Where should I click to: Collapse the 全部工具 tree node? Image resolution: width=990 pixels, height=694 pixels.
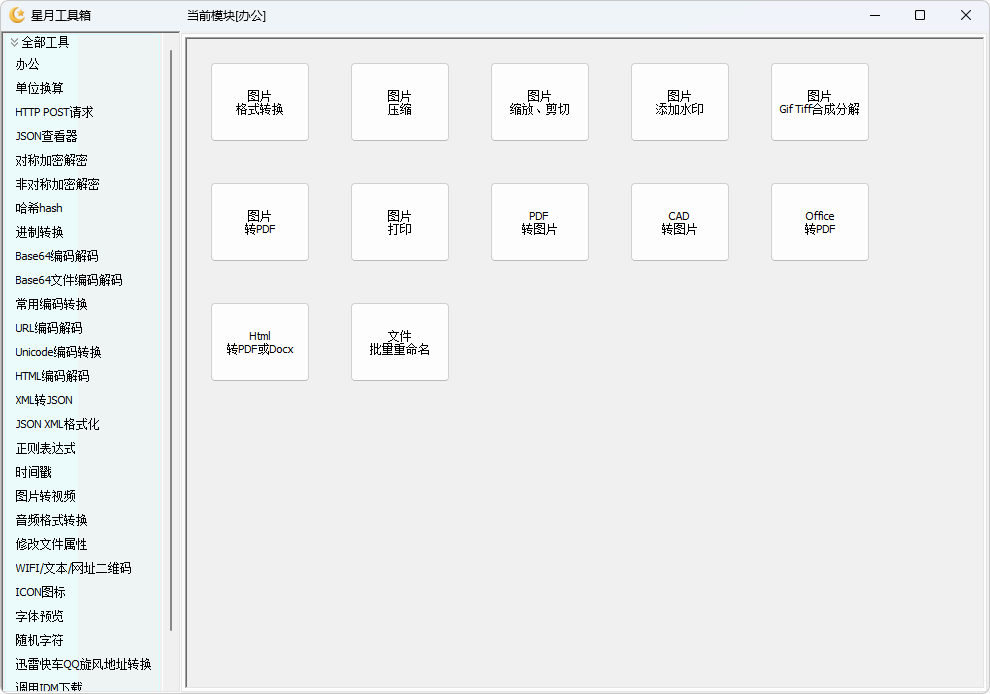(14, 42)
